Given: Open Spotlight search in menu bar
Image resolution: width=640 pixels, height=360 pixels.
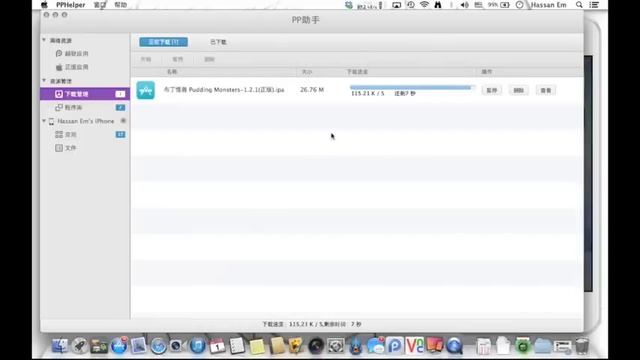Looking at the screenshot, I should pyautogui.click(x=579, y=5).
